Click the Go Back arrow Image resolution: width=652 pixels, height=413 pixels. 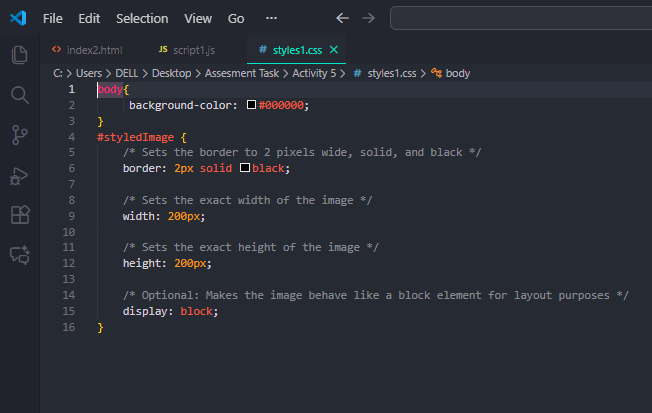pyautogui.click(x=343, y=18)
